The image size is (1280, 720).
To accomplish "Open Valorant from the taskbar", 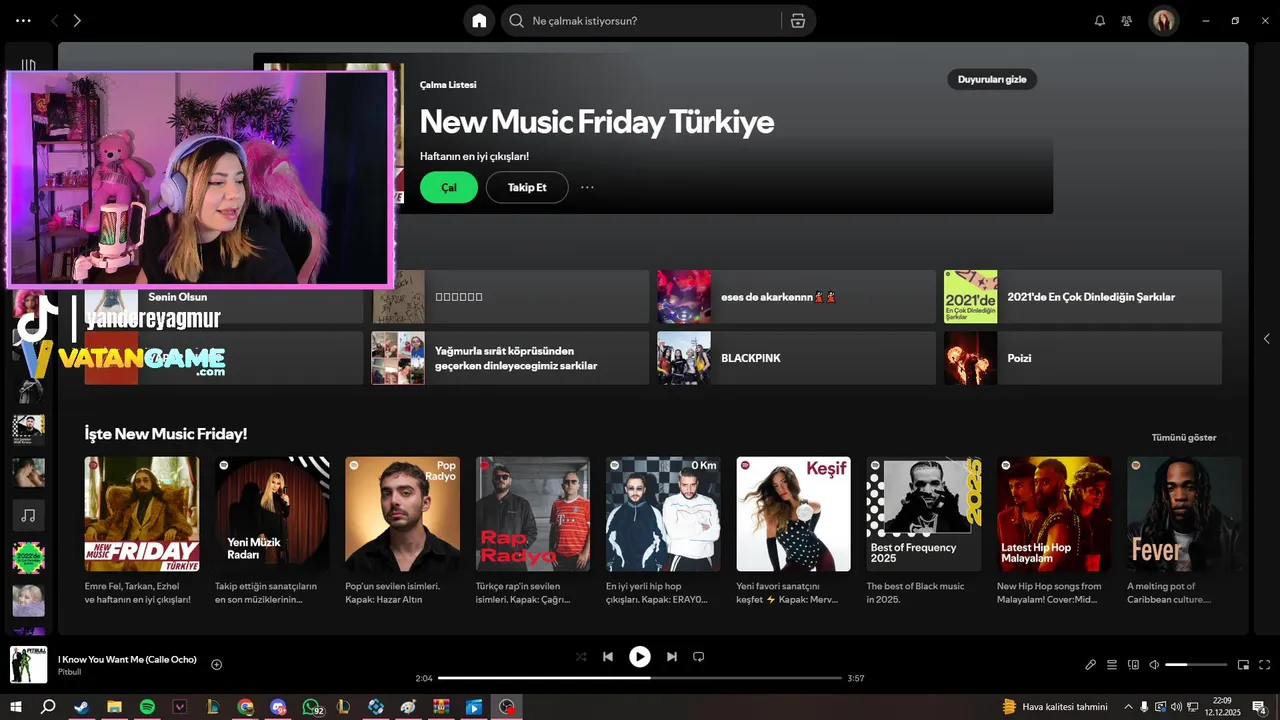I will point(180,707).
